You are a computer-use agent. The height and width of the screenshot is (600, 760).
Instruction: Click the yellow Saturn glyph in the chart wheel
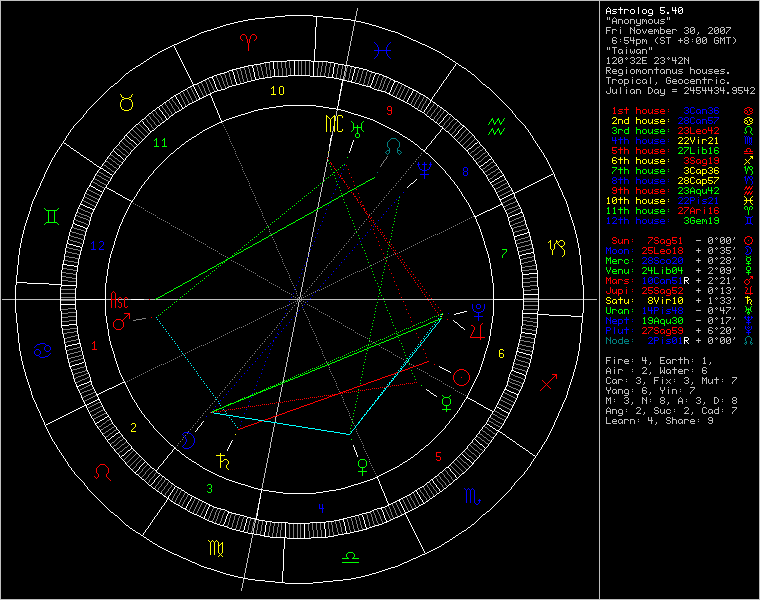coord(223,461)
